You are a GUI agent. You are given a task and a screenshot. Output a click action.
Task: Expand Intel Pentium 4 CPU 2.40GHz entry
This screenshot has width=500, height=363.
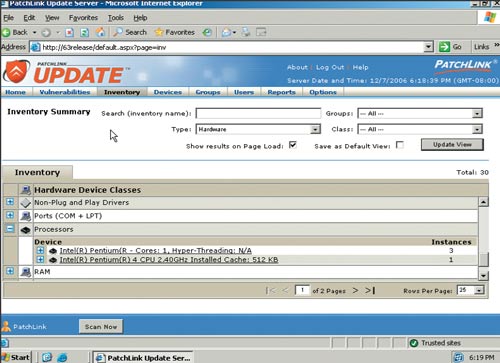click(x=40, y=259)
